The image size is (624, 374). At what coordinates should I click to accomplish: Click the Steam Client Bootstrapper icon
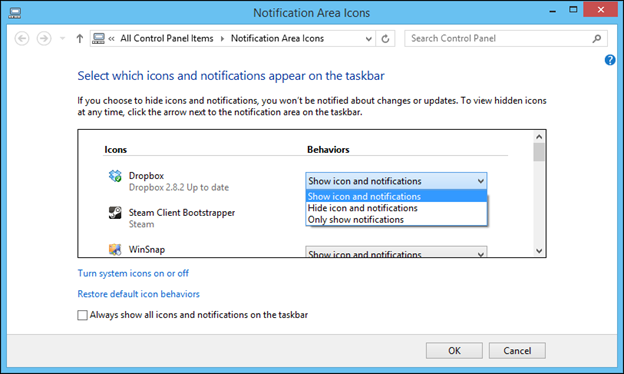pos(115,212)
